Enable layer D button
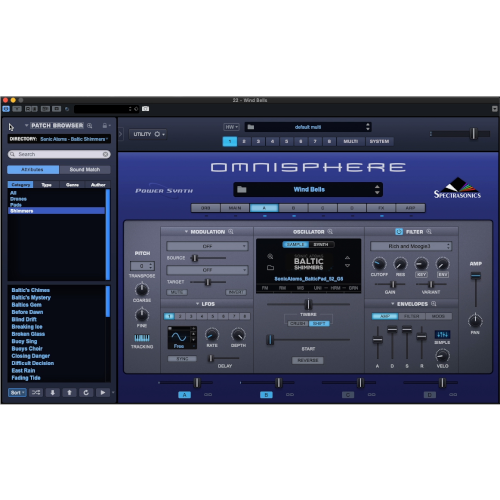 coord(430,395)
